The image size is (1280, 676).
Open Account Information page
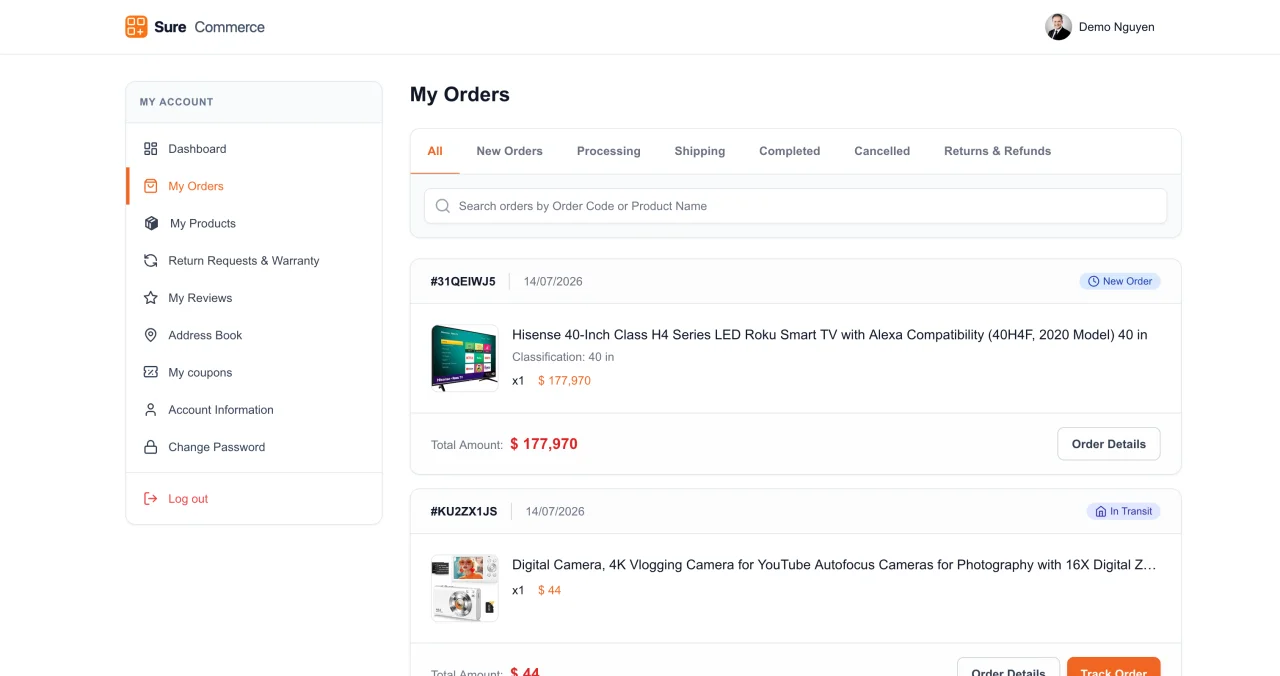254,410
